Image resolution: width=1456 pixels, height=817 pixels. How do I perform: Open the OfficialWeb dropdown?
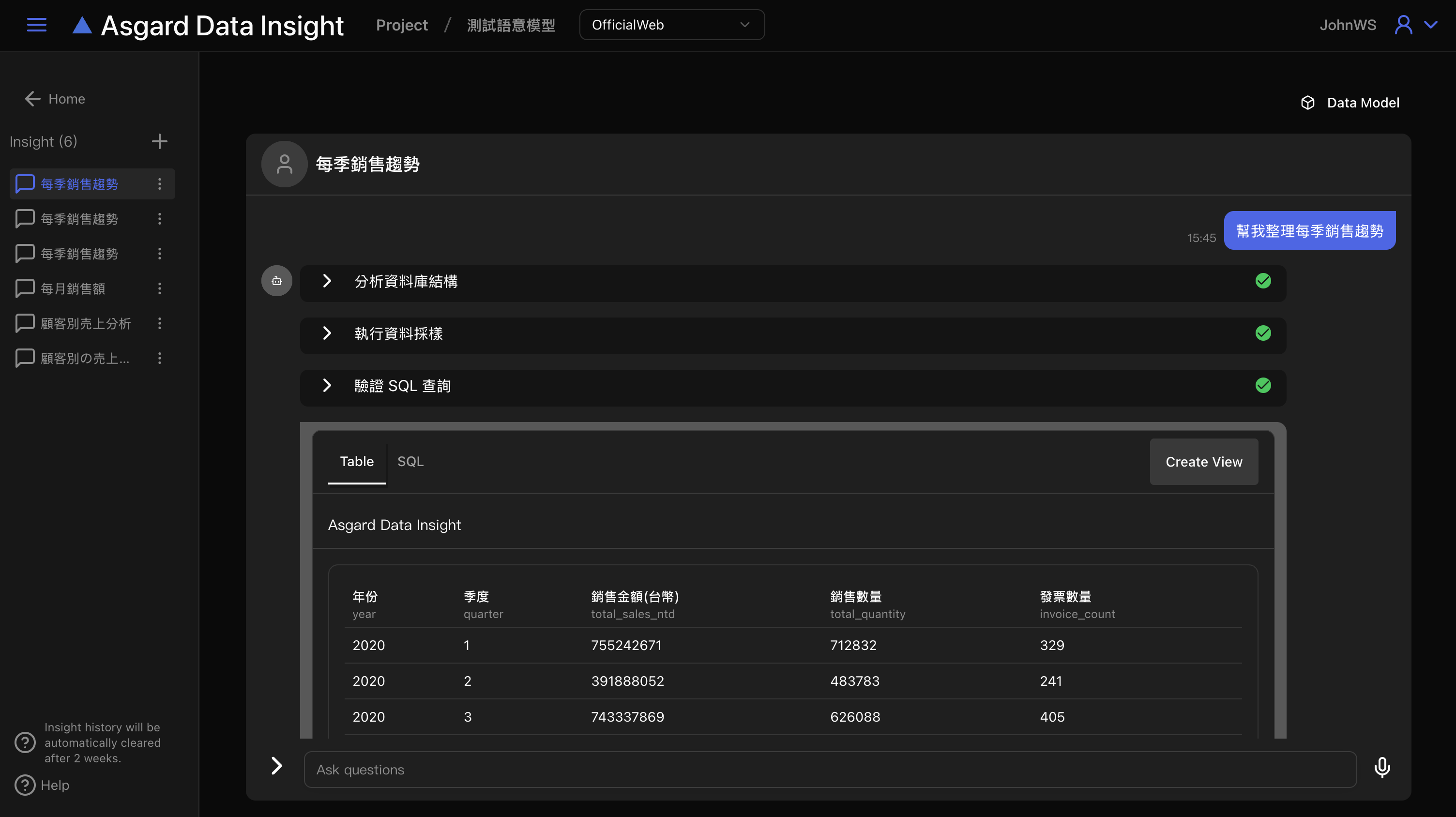(x=671, y=25)
